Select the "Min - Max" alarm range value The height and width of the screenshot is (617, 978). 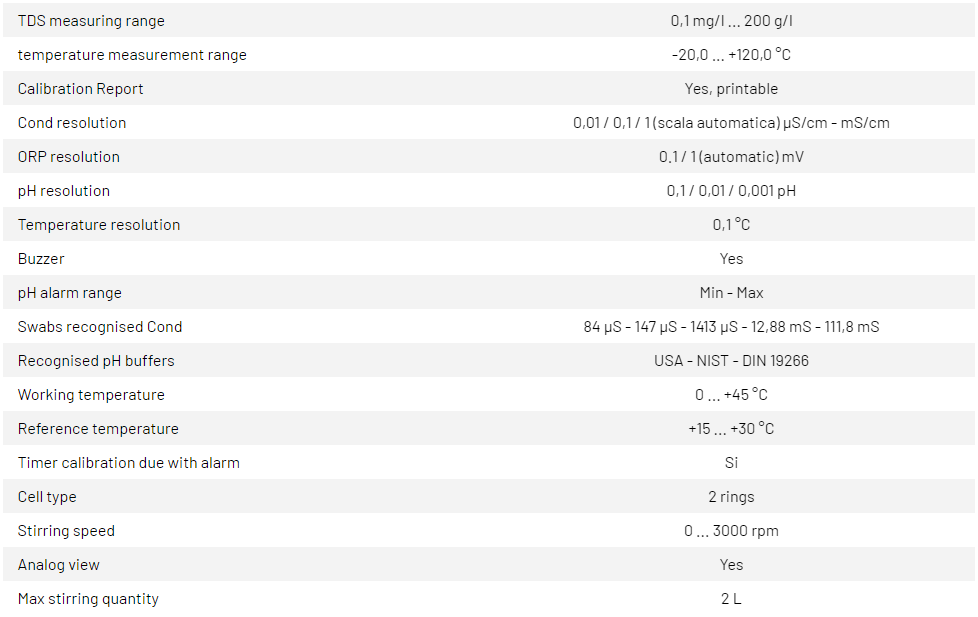point(731,293)
